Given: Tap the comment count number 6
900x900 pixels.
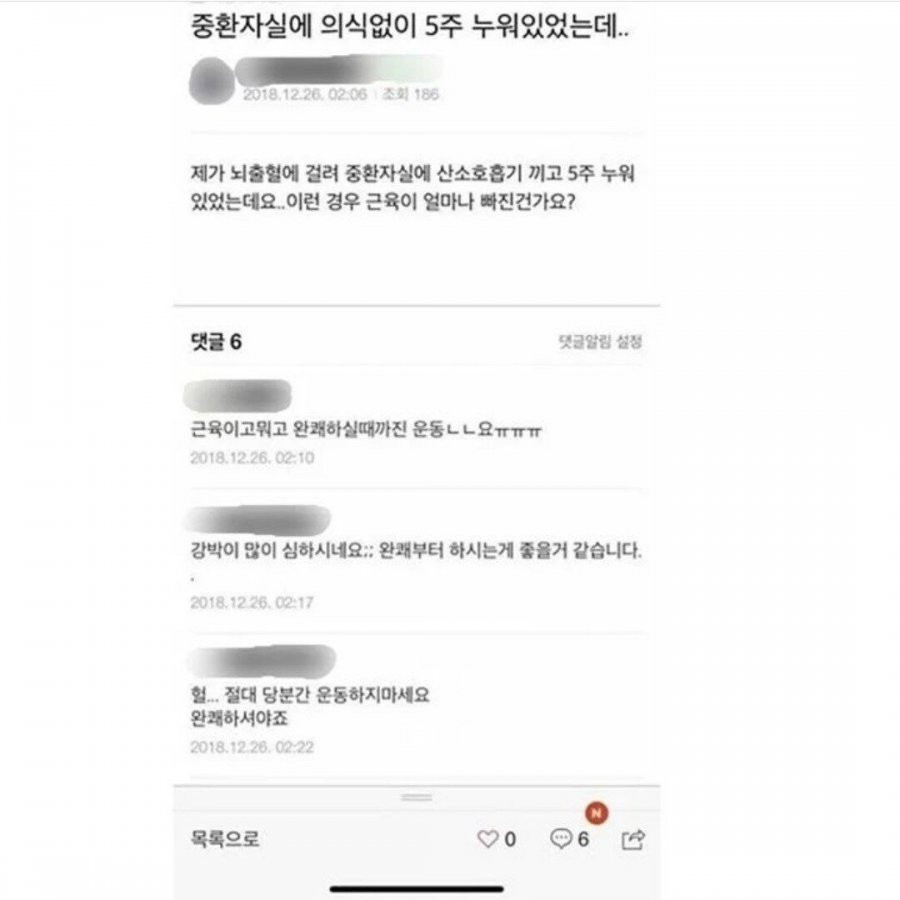Looking at the screenshot, I should point(583,839).
